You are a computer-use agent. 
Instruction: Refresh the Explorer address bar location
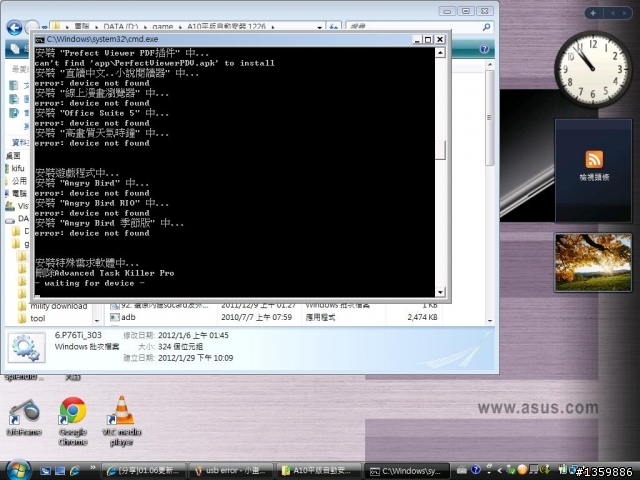click(333, 27)
